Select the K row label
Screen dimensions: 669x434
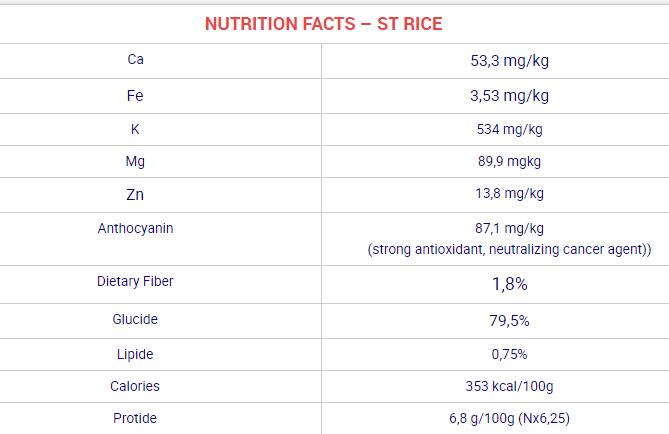135,129
